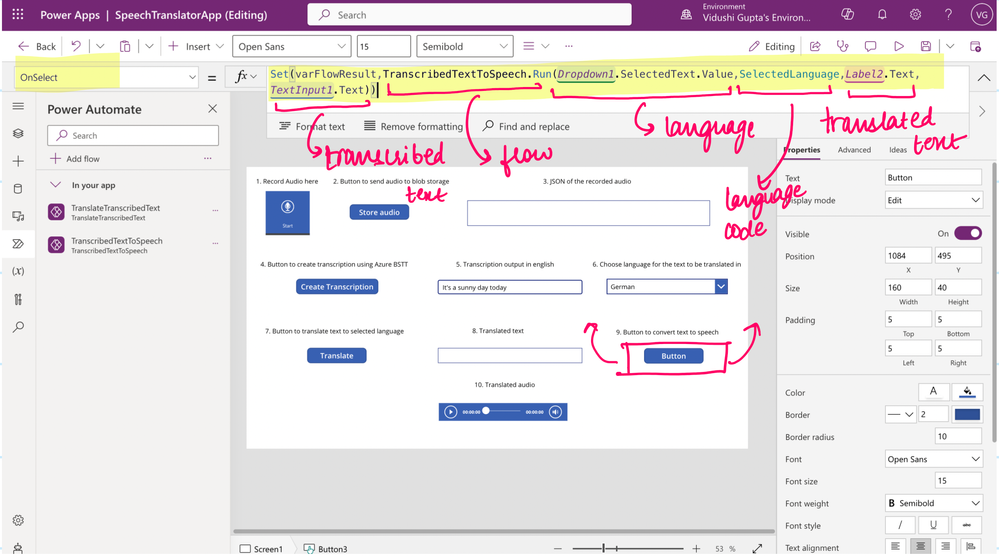This screenshot has height=556, width=999.
Task: Set text alignment to right
Action: pyautogui.click(x=945, y=546)
